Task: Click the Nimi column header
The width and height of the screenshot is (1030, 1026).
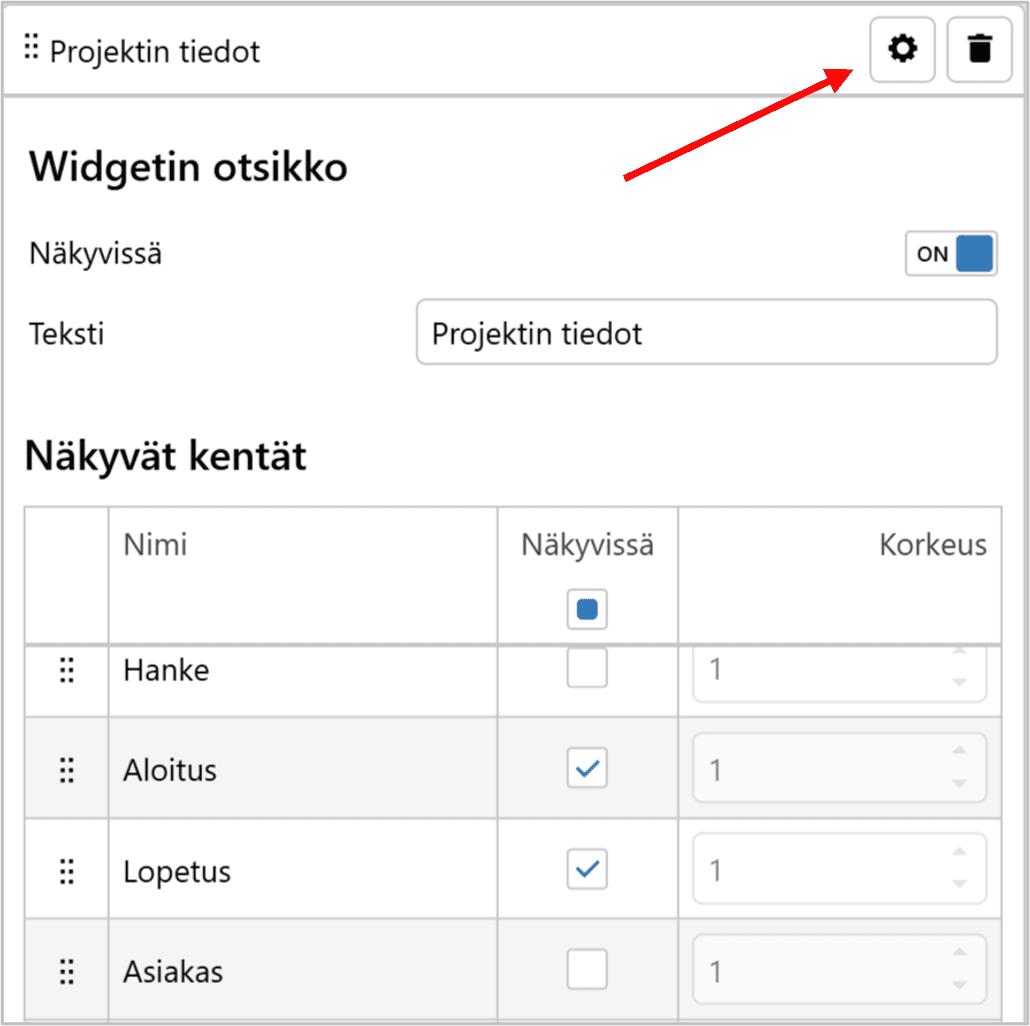Action: point(155,545)
